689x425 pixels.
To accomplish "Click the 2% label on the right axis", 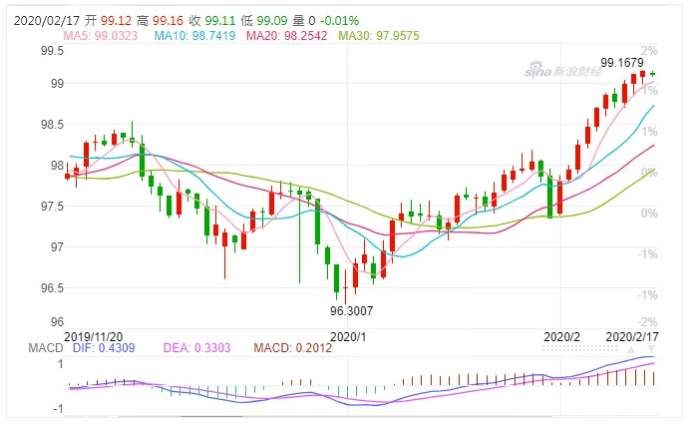I will click(x=649, y=51).
